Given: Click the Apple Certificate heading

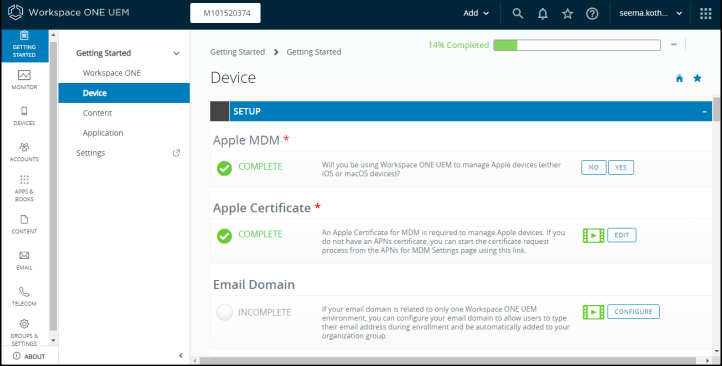Looking at the screenshot, I should (x=262, y=208).
